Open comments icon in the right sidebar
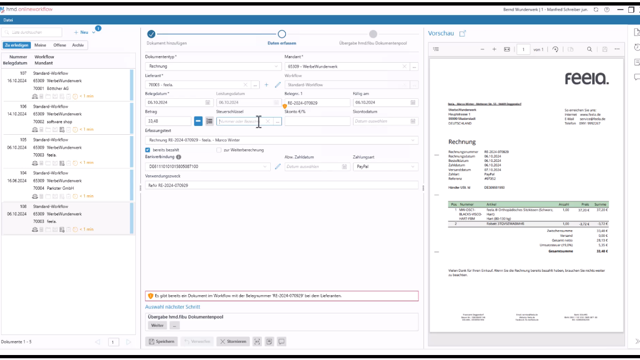 tap(636, 77)
